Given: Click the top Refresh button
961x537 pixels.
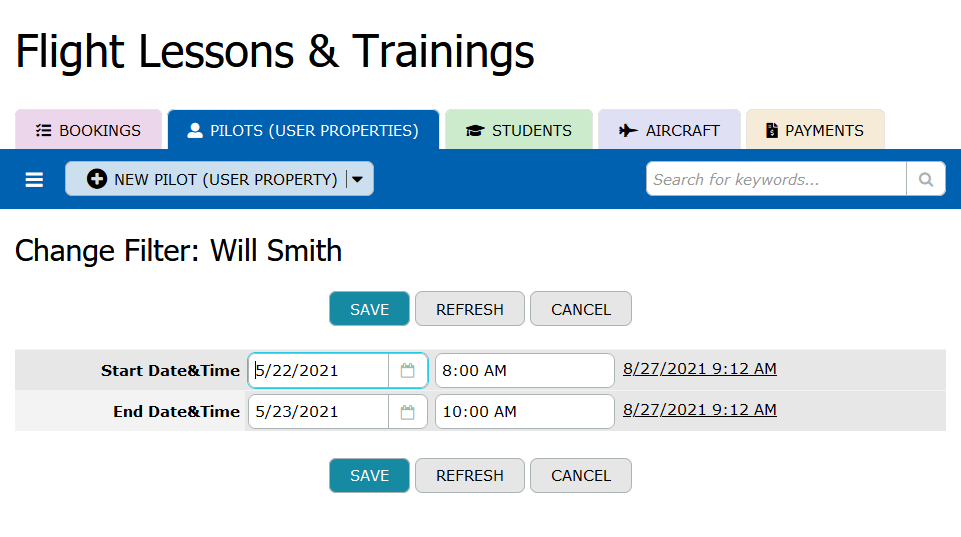Looking at the screenshot, I should pos(470,309).
